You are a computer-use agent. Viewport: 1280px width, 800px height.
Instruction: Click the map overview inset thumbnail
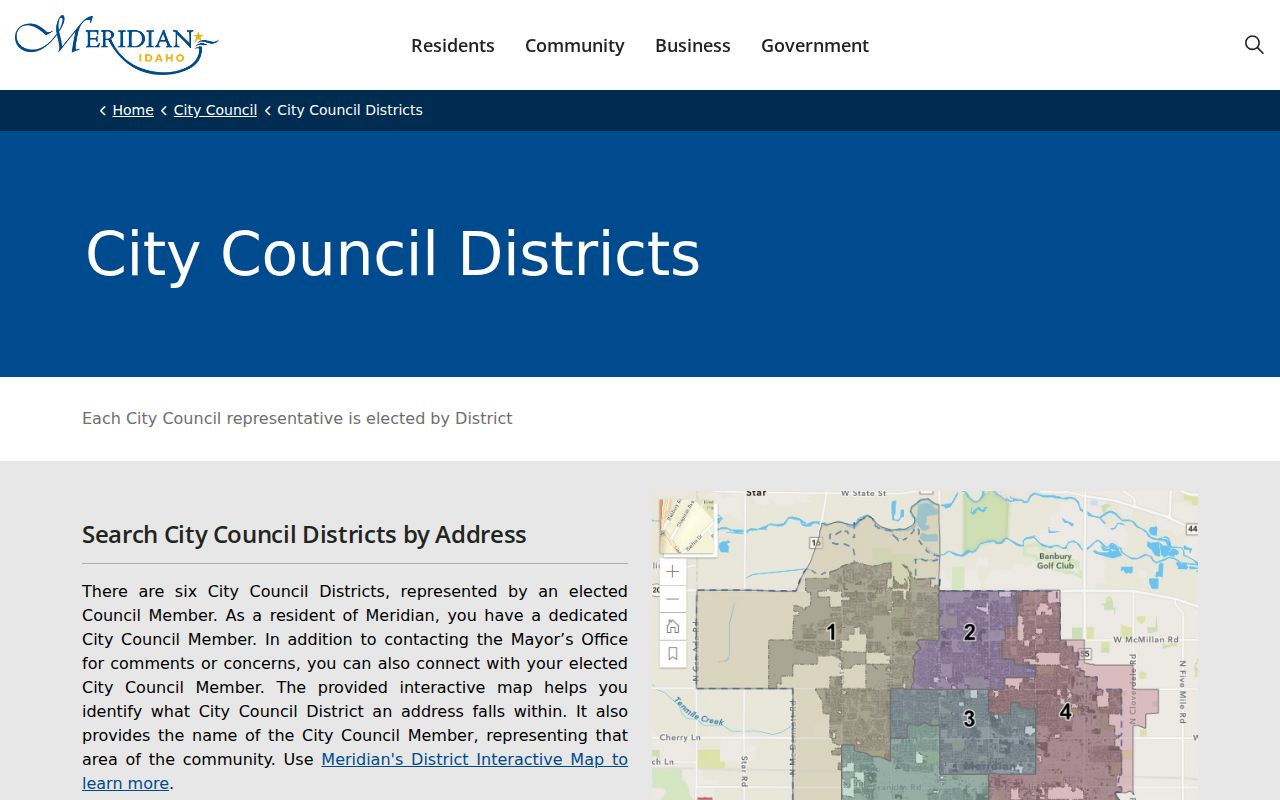click(688, 526)
